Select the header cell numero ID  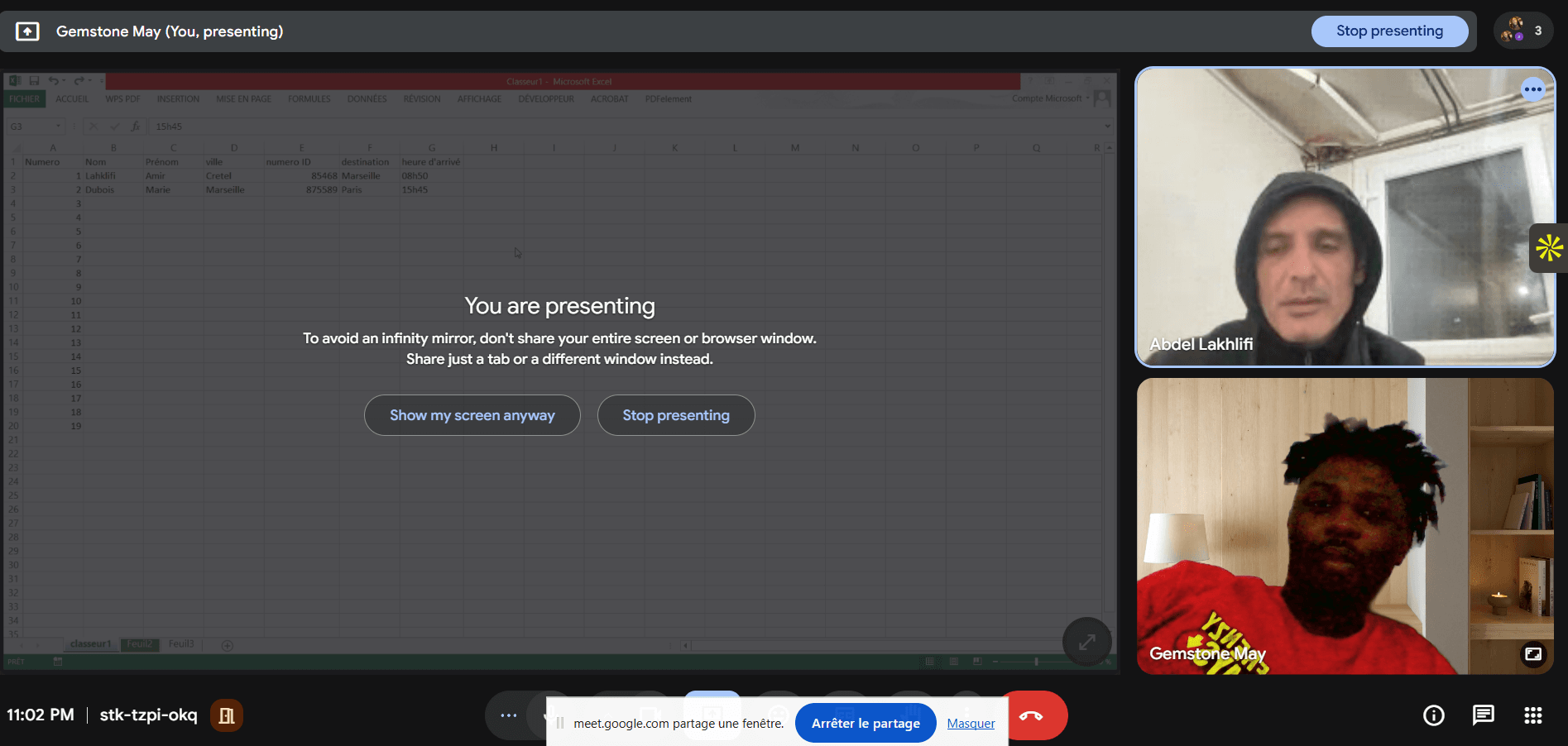(301, 162)
